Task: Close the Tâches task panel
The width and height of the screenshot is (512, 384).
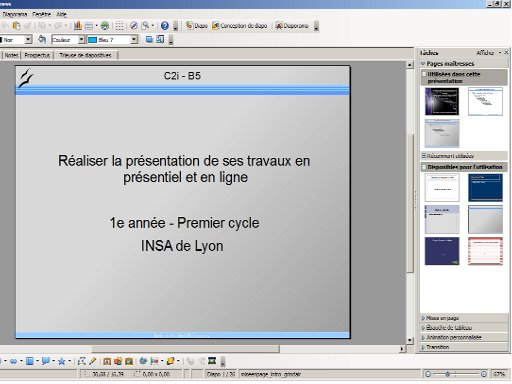Action: coord(506,53)
